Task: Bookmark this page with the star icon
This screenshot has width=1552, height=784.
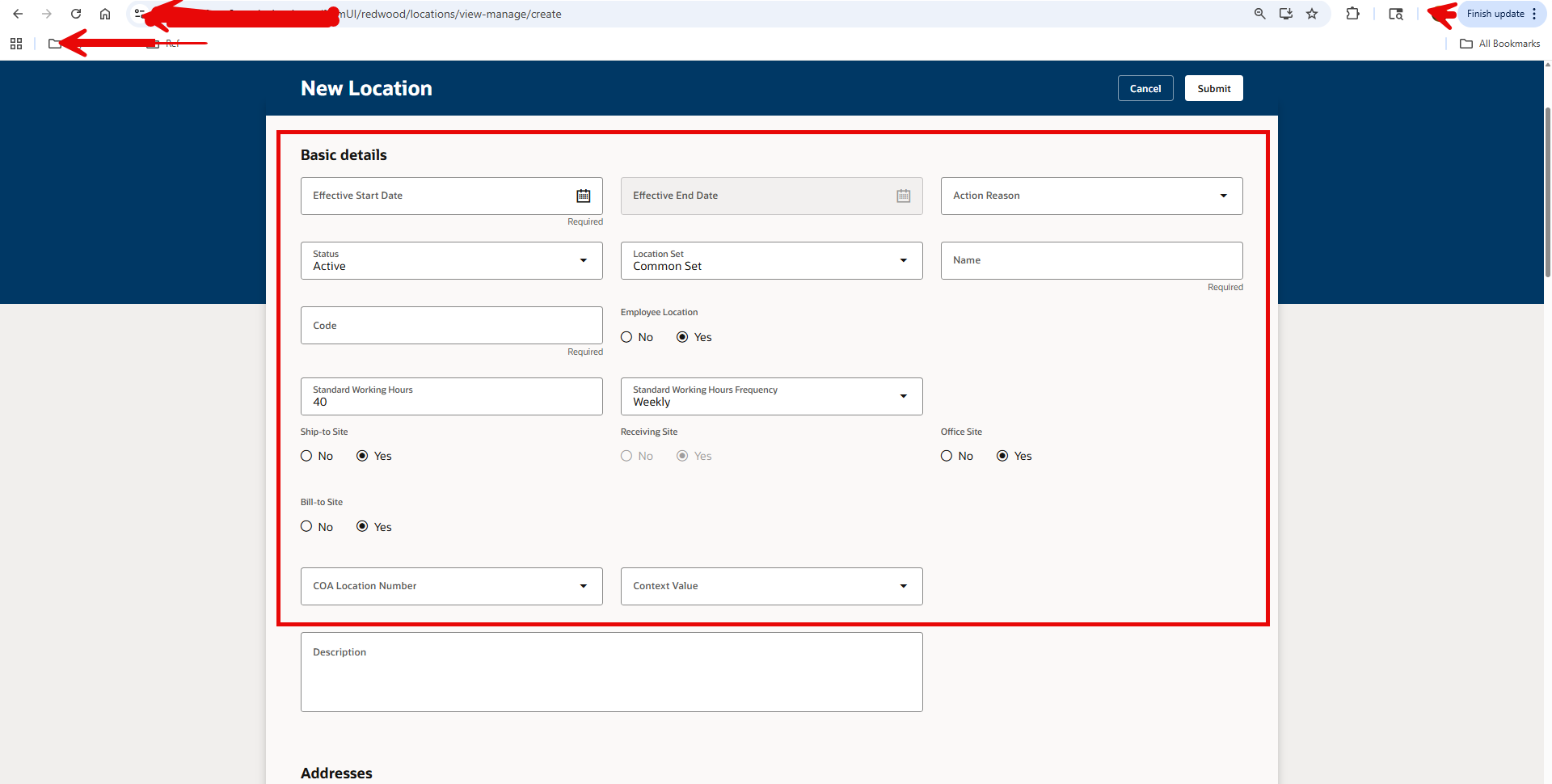Action: [1312, 14]
